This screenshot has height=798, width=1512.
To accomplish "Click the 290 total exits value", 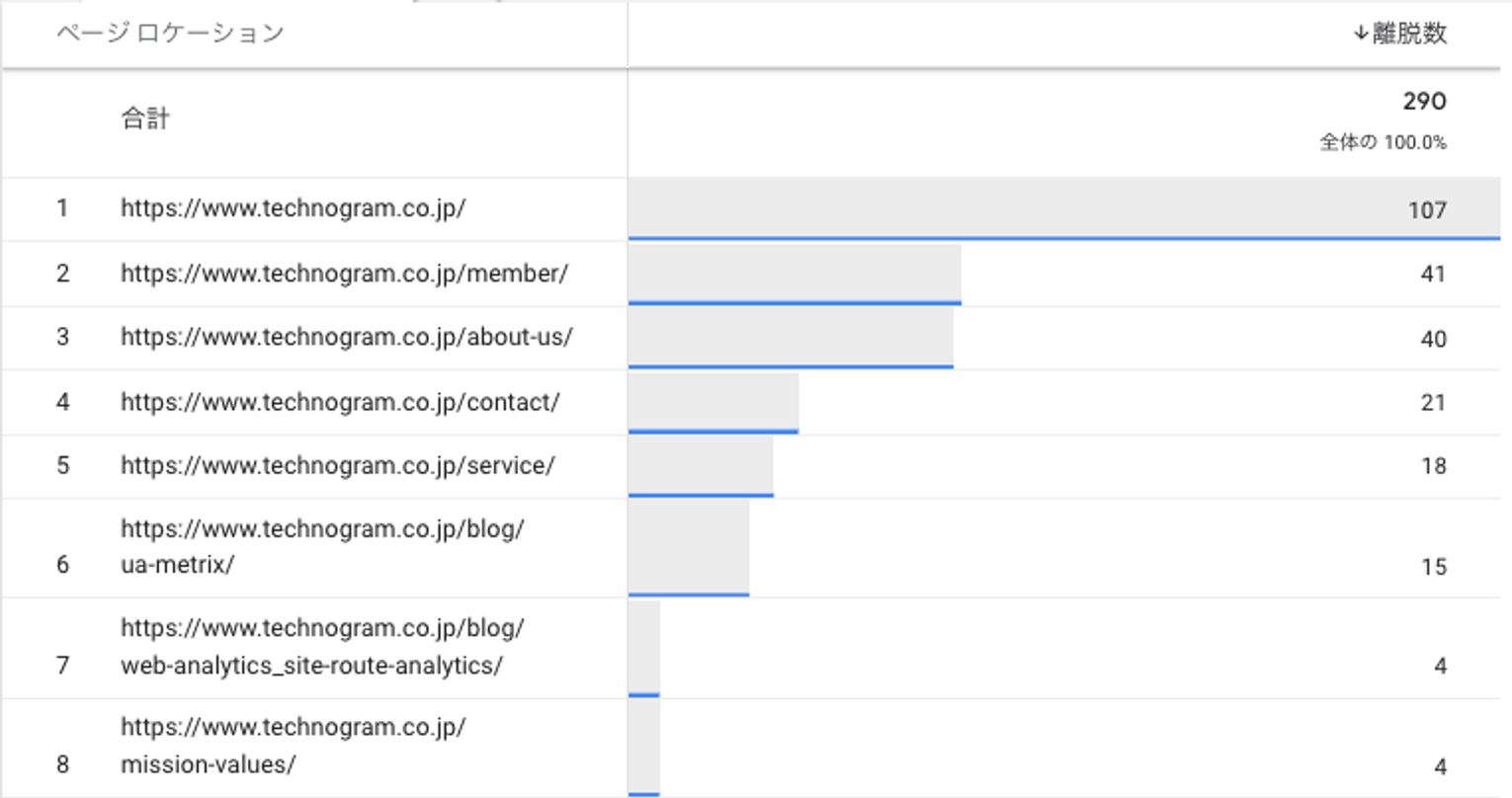I will point(1424,101).
